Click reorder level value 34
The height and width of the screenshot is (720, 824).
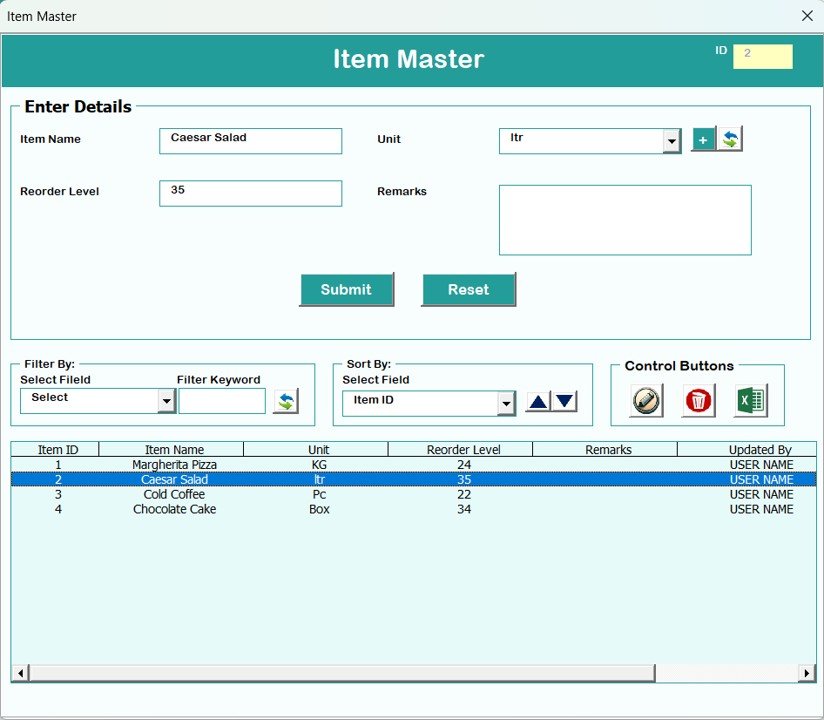pos(464,509)
